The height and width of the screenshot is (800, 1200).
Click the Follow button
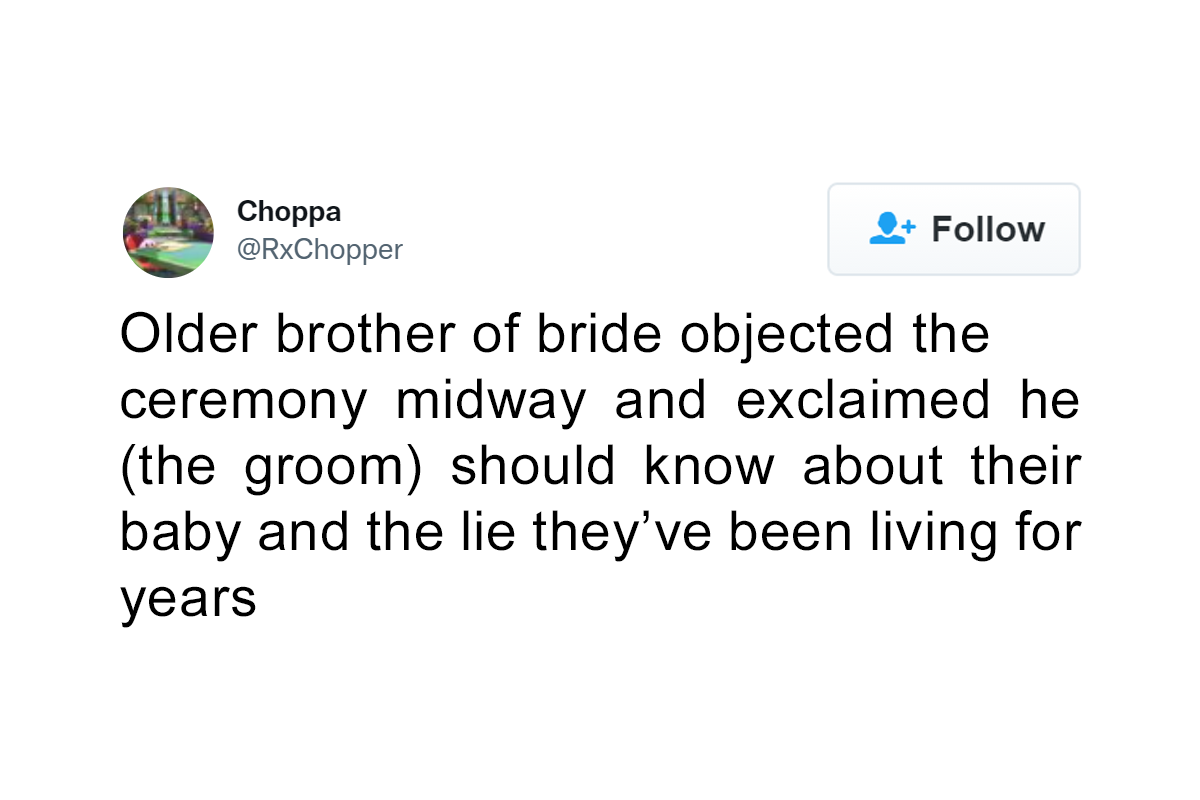coord(953,229)
